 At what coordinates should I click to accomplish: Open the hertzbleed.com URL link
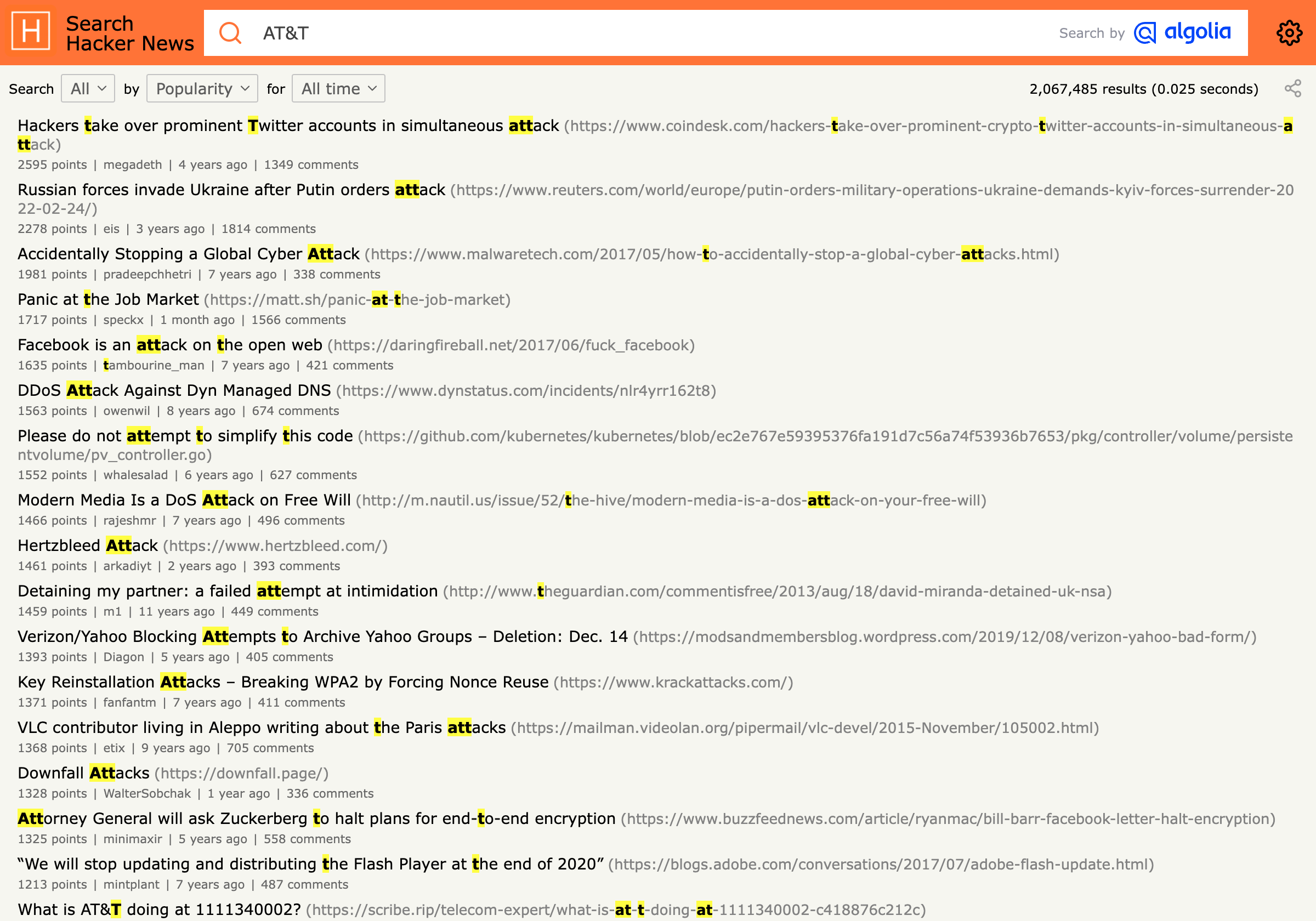[x=275, y=545]
